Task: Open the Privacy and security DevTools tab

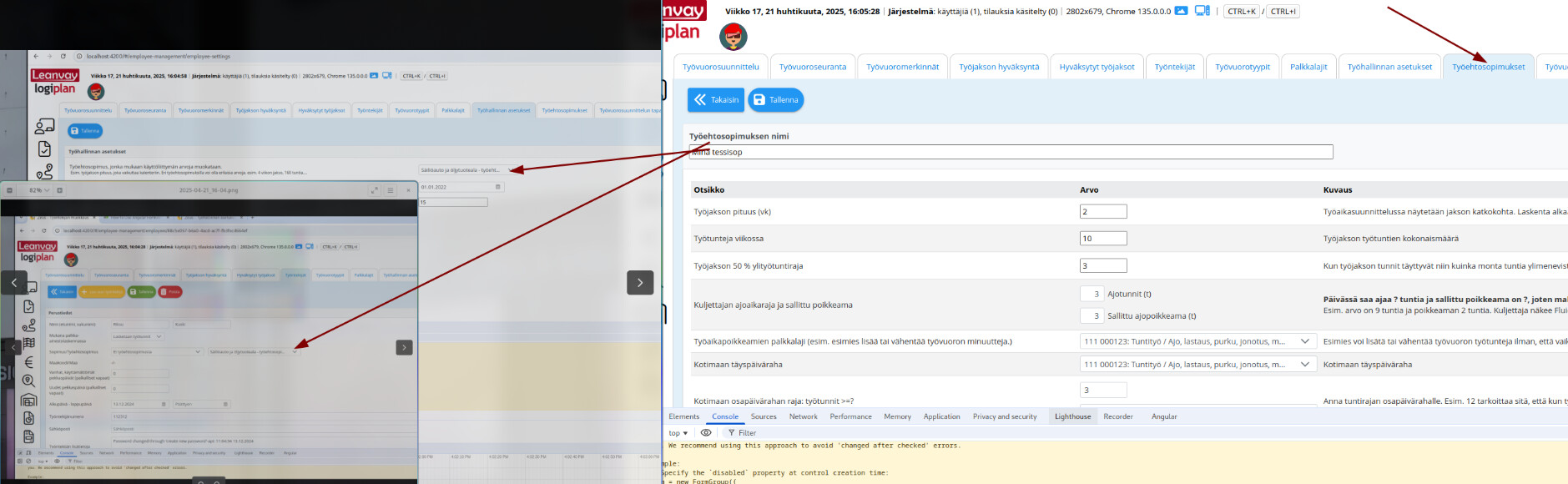Action: [x=1005, y=416]
